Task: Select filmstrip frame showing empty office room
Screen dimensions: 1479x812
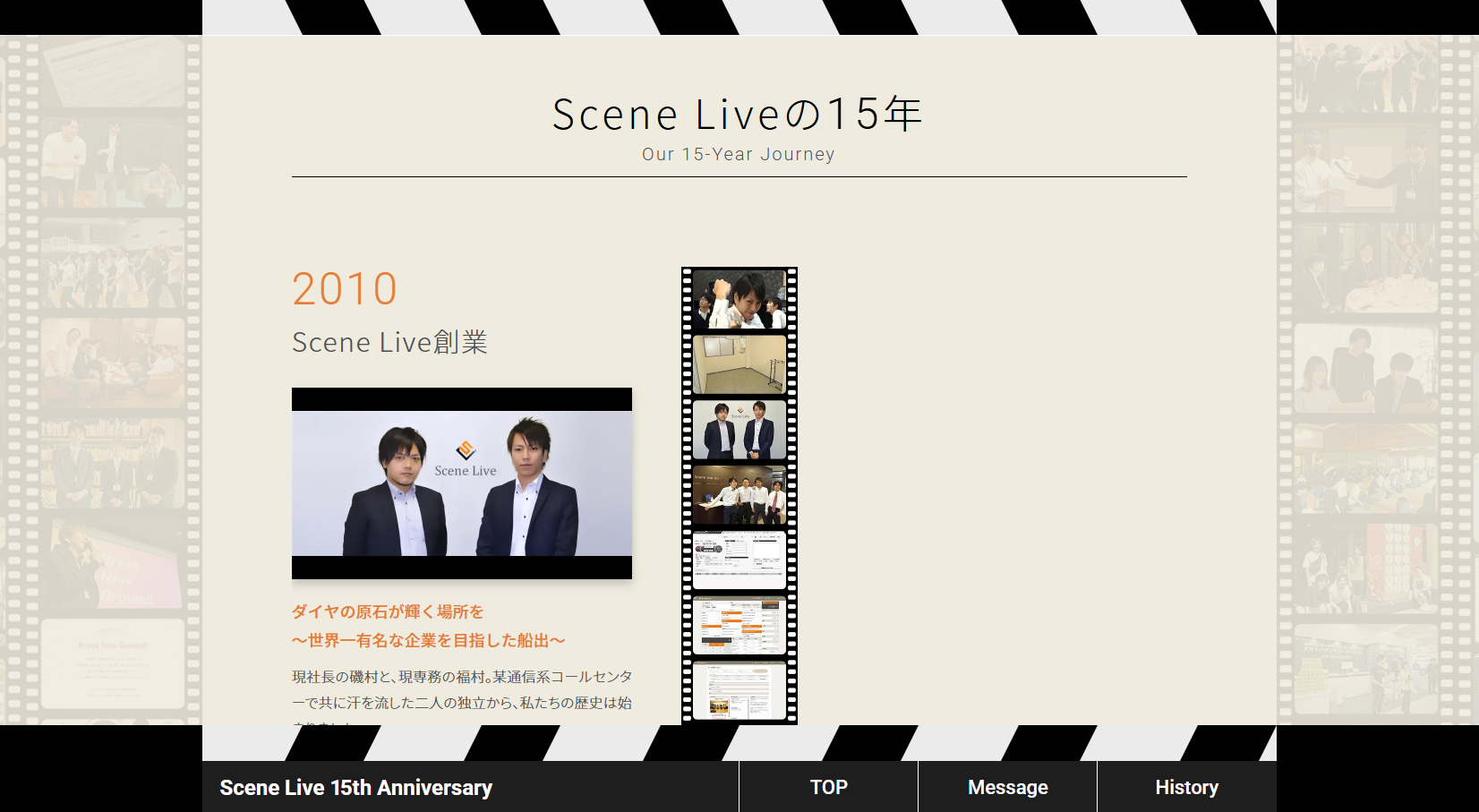Action: coord(739,364)
